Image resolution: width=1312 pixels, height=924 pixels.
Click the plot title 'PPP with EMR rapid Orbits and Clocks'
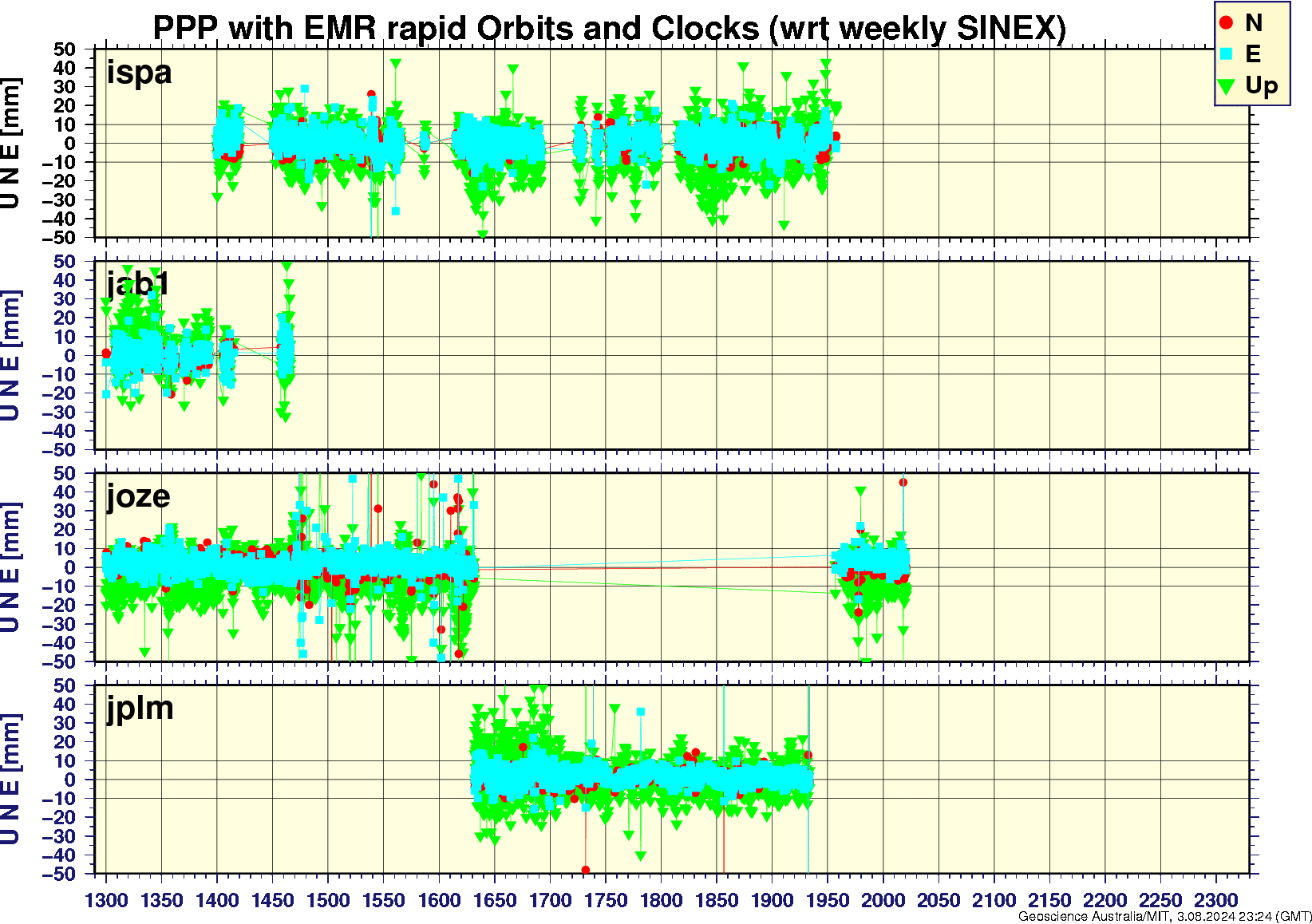coord(456,29)
